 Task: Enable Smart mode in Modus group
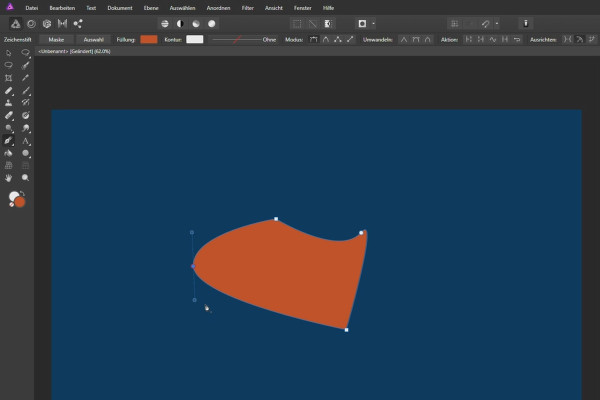[326, 39]
